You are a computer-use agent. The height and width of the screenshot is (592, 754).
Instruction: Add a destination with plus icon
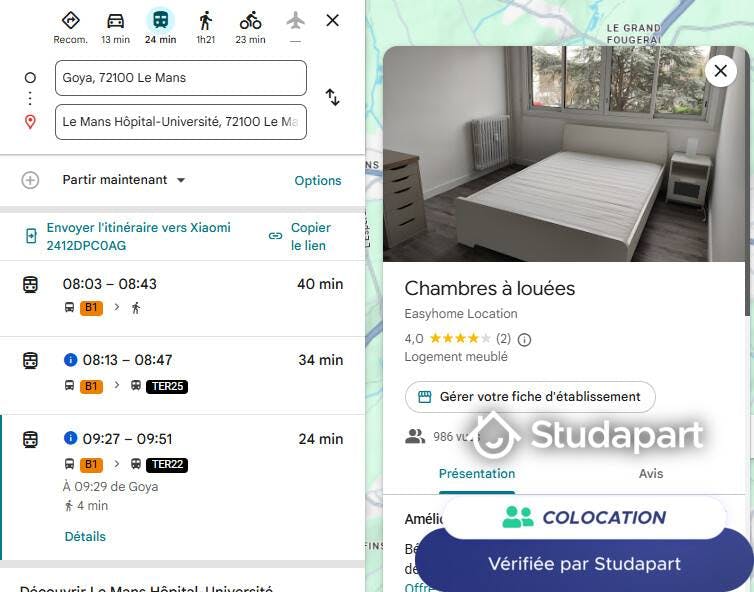coord(30,180)
